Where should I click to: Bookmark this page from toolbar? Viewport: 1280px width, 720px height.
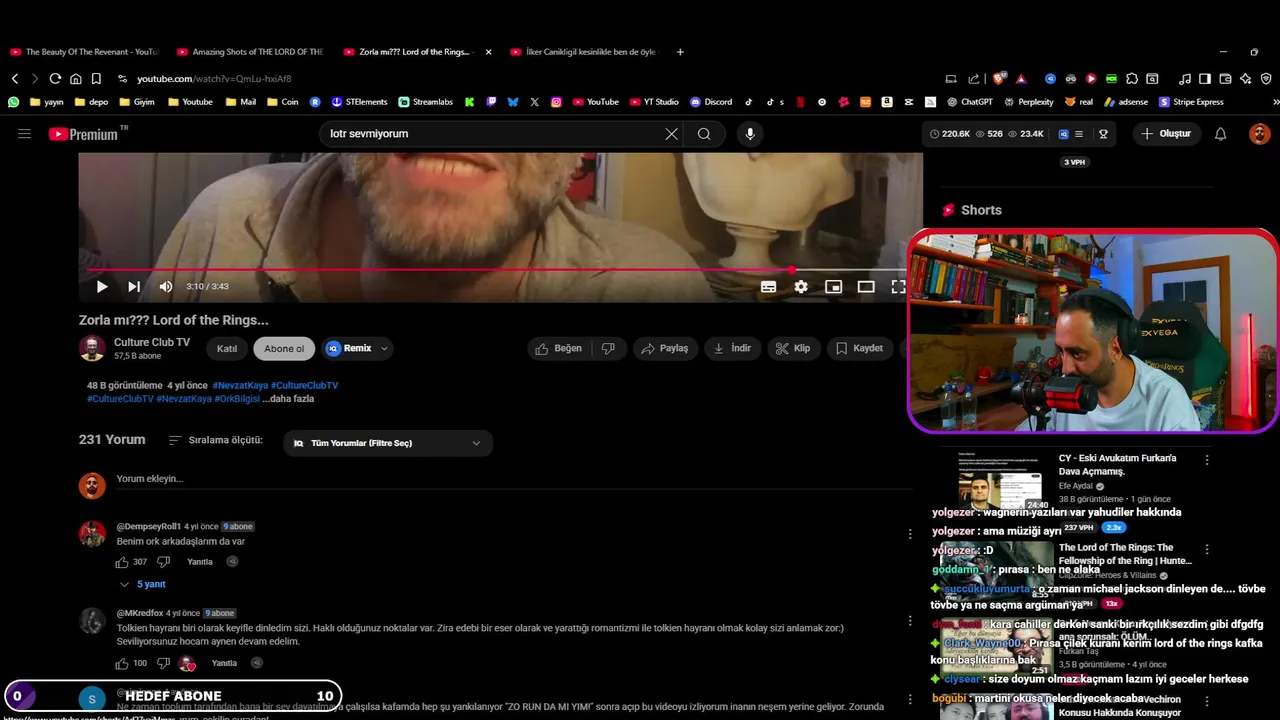click(x=96, y=79)
